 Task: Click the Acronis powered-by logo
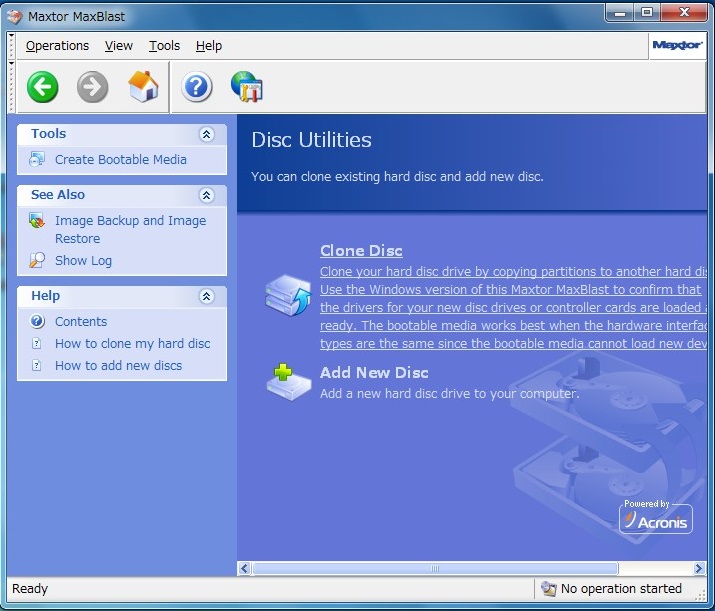click(x=656, y=516)
